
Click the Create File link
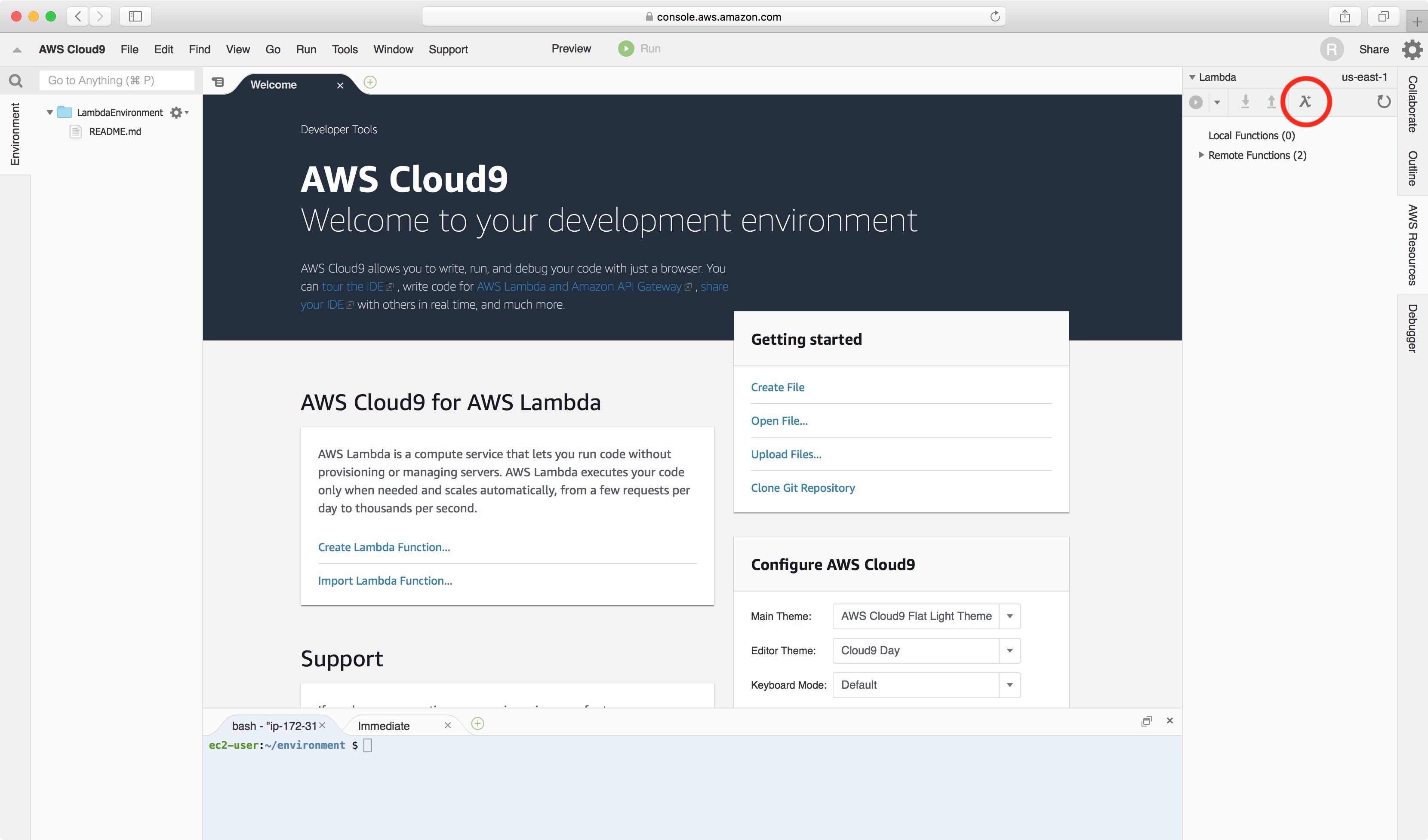[778, 387]
